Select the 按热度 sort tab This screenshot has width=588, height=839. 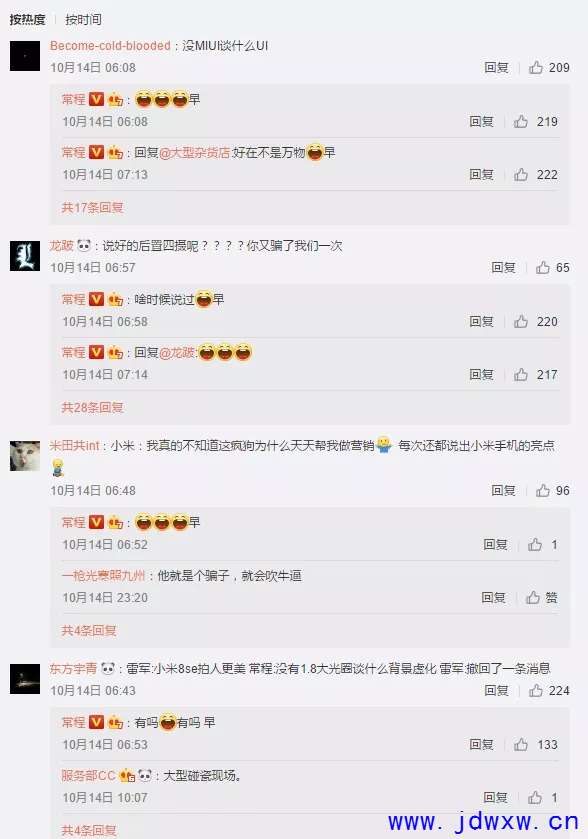coord(27,20)
